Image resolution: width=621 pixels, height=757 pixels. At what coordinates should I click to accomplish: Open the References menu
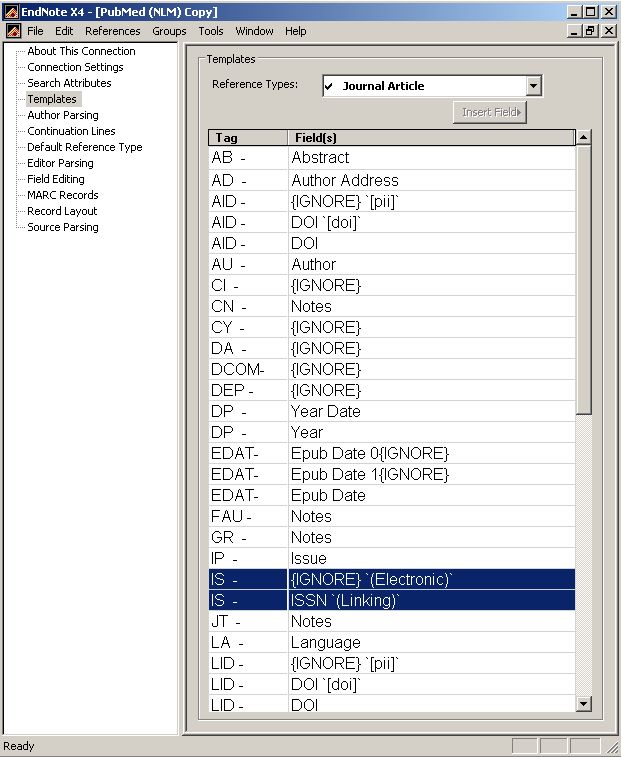[x=113, y=31]
